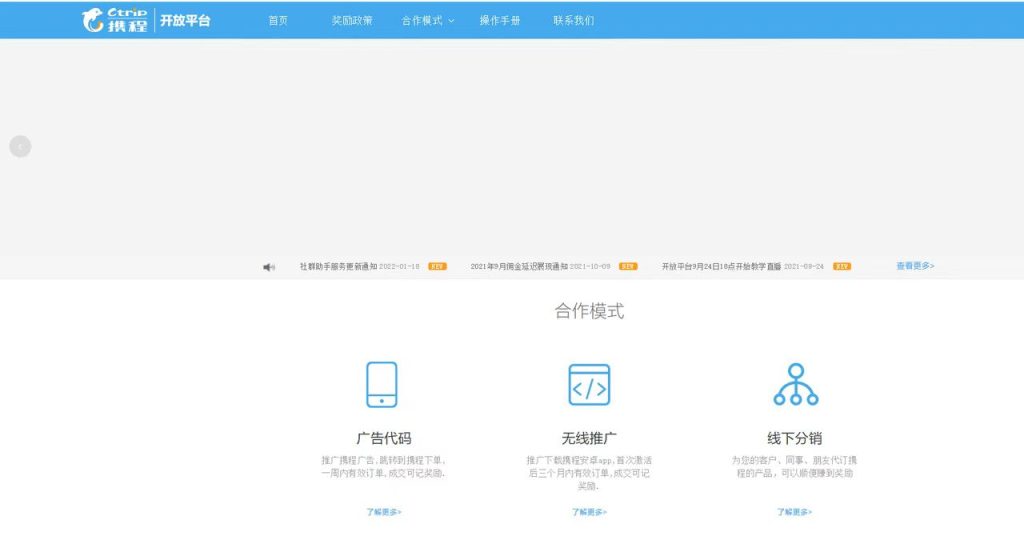This screenshot has width=1024, height=556.
Task: Select the 无线推广 title
Action: (x=589, y=438)
